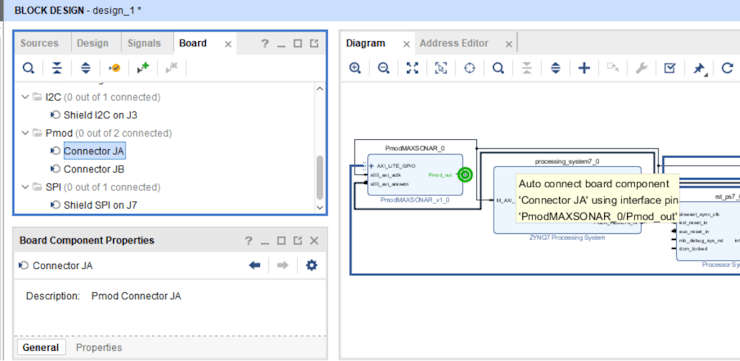Close the Diagram tab
This screenshot has width=740, height=361.
(406, 44)
